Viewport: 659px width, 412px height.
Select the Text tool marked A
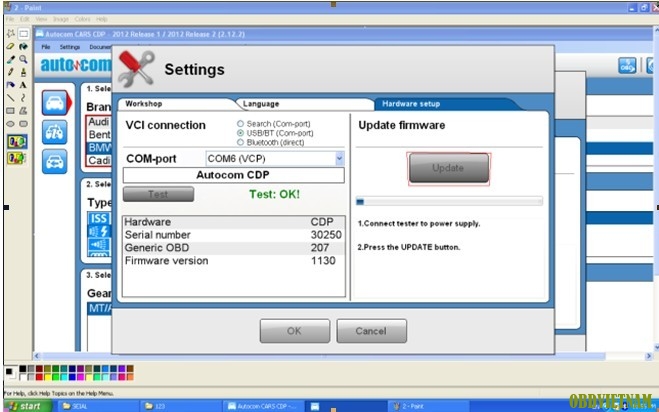(x=24, y=85)
